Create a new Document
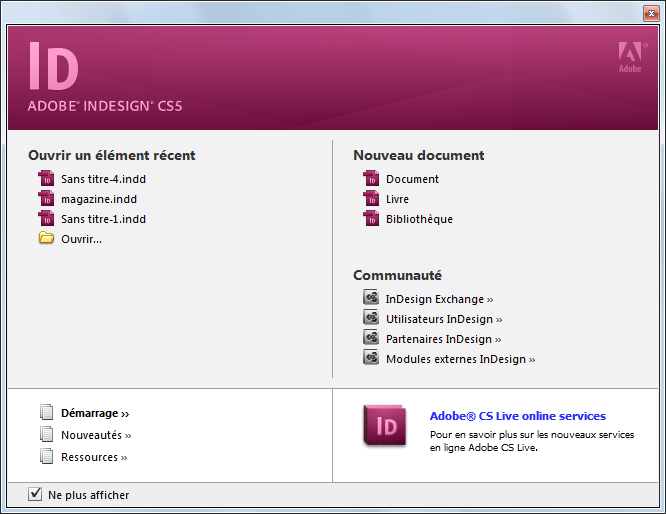This screenshot has width=666, height=514. click(412, 179)
